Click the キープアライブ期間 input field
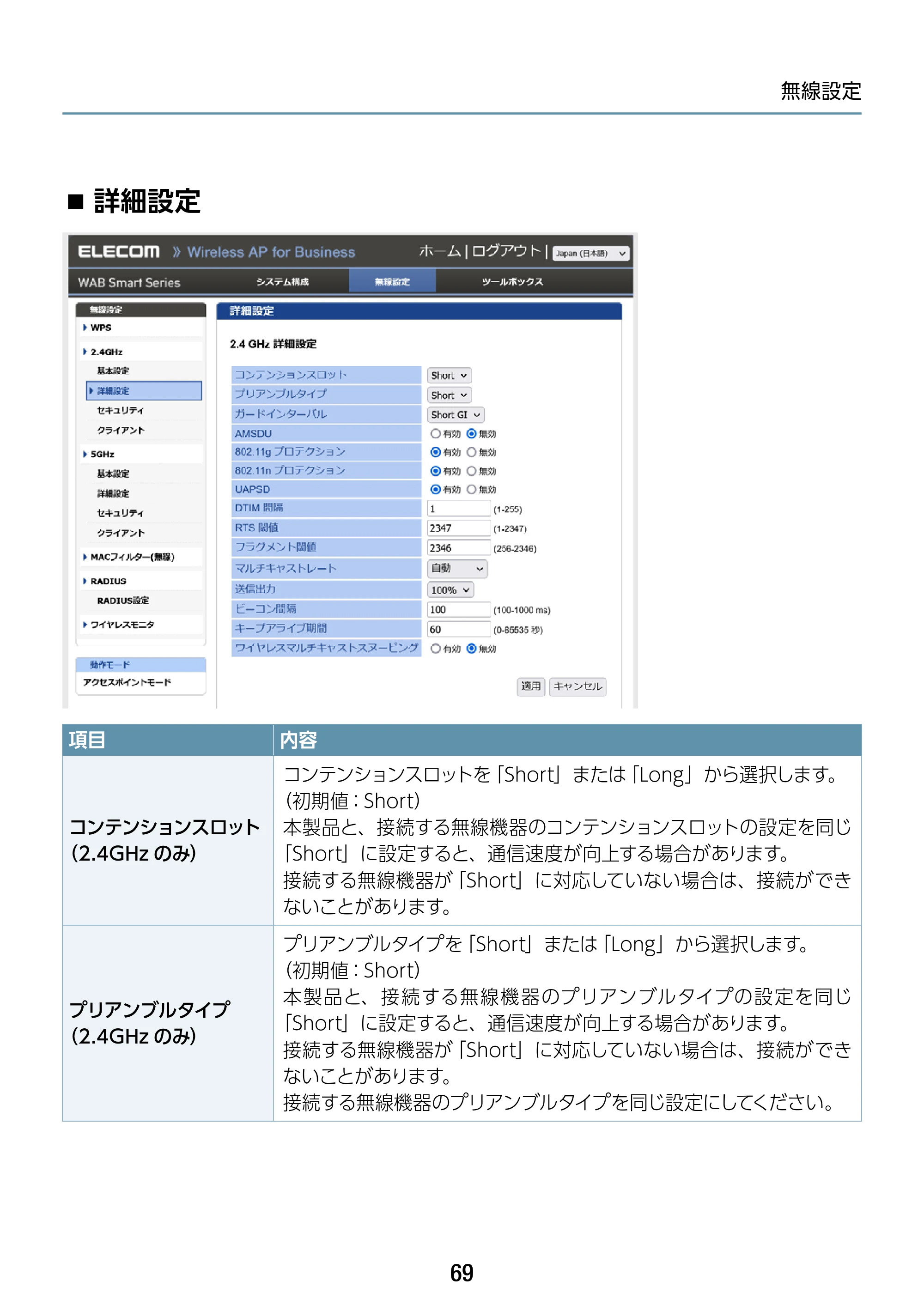The width and height of the screenshot is (924, 1311). [x=459, y=629]
